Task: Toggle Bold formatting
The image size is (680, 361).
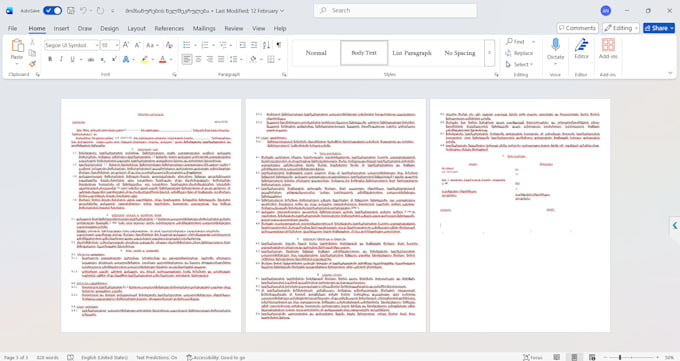Action: point(50,59)
